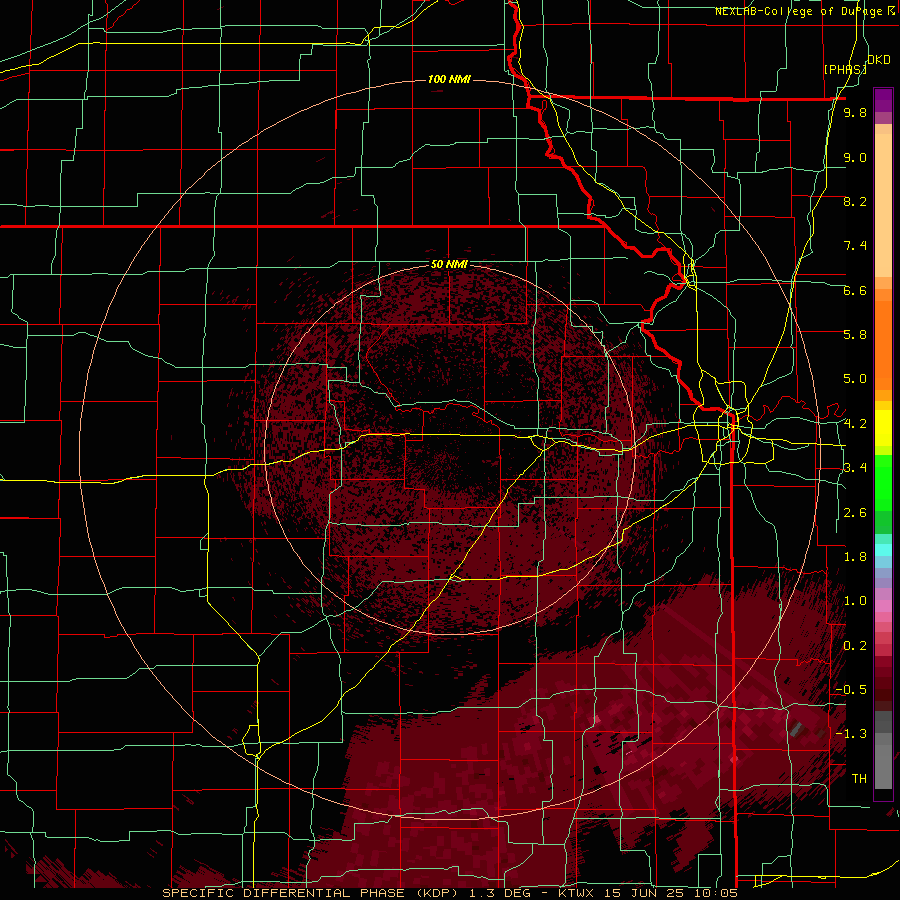Click the 4.2 value on the color scale
Screen dimensions: 900x900
tap(855, 424)
